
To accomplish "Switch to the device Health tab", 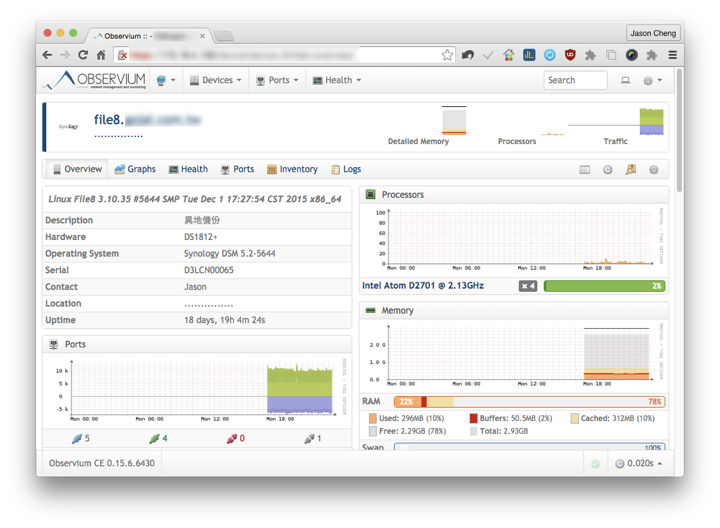I will [x=188, y=169].
